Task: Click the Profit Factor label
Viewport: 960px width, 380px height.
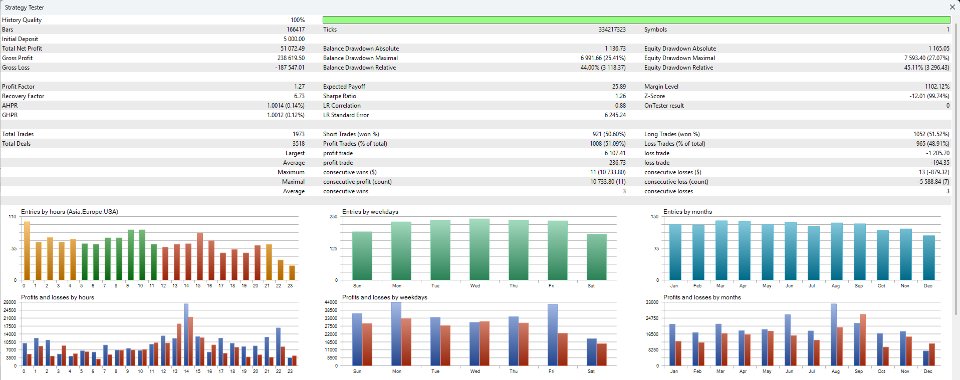Action: click(19, 86)
